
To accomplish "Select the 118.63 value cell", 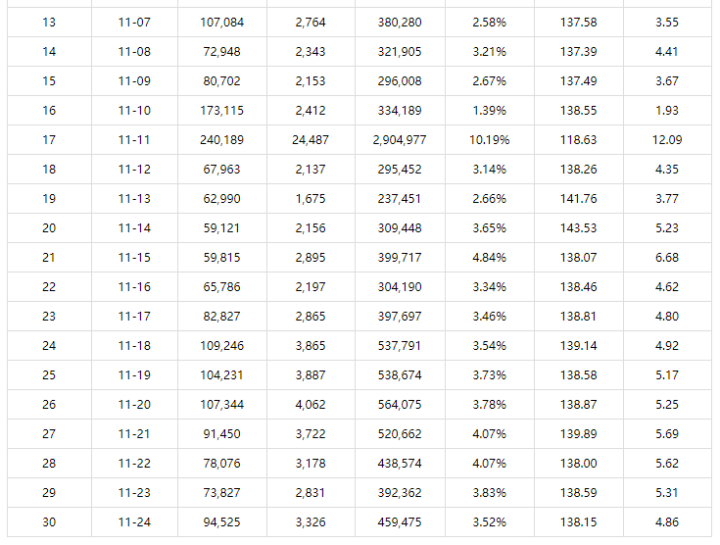I will click(x=578, y=140).
